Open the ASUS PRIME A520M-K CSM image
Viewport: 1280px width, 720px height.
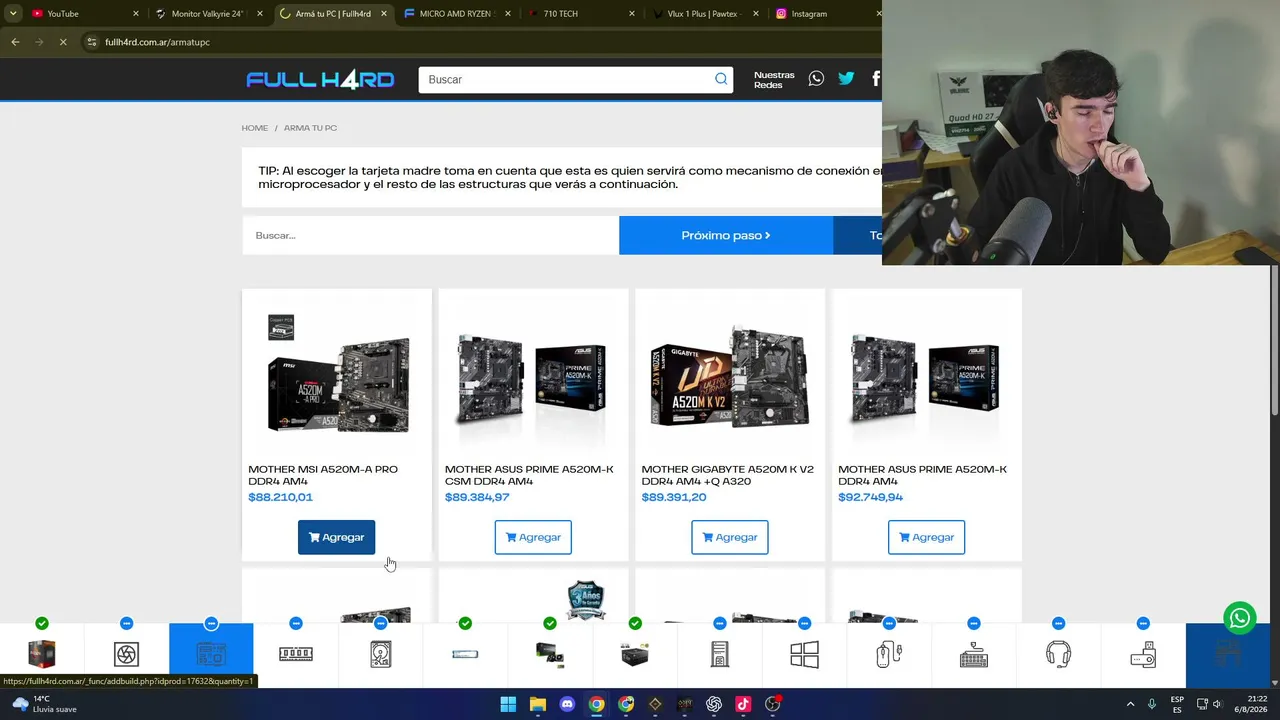pos(533,378)
